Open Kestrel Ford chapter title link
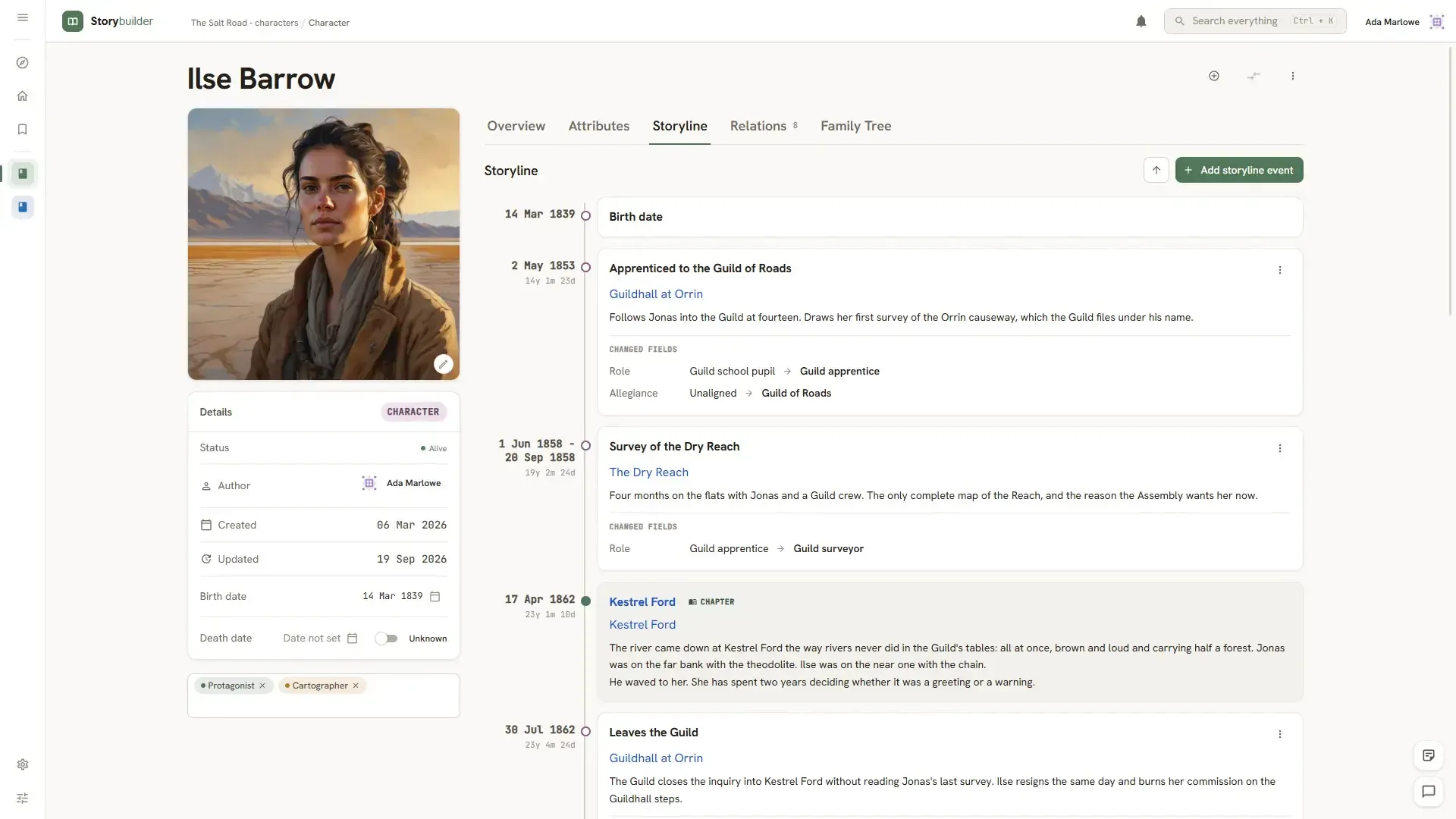Screen dimensions: 1456x819 pos(642,602)
